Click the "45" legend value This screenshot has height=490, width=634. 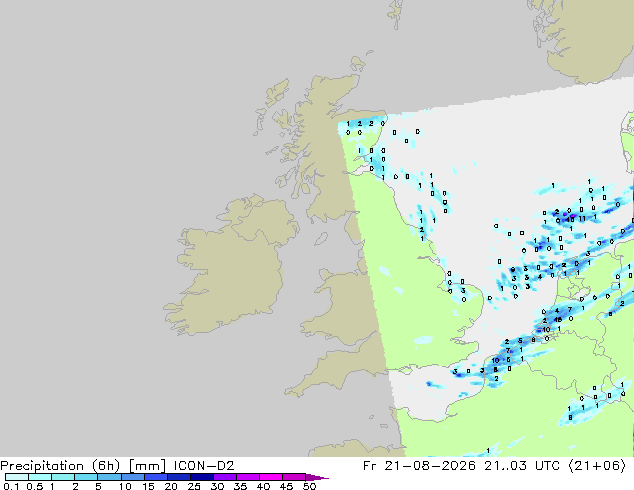(286, 486)
